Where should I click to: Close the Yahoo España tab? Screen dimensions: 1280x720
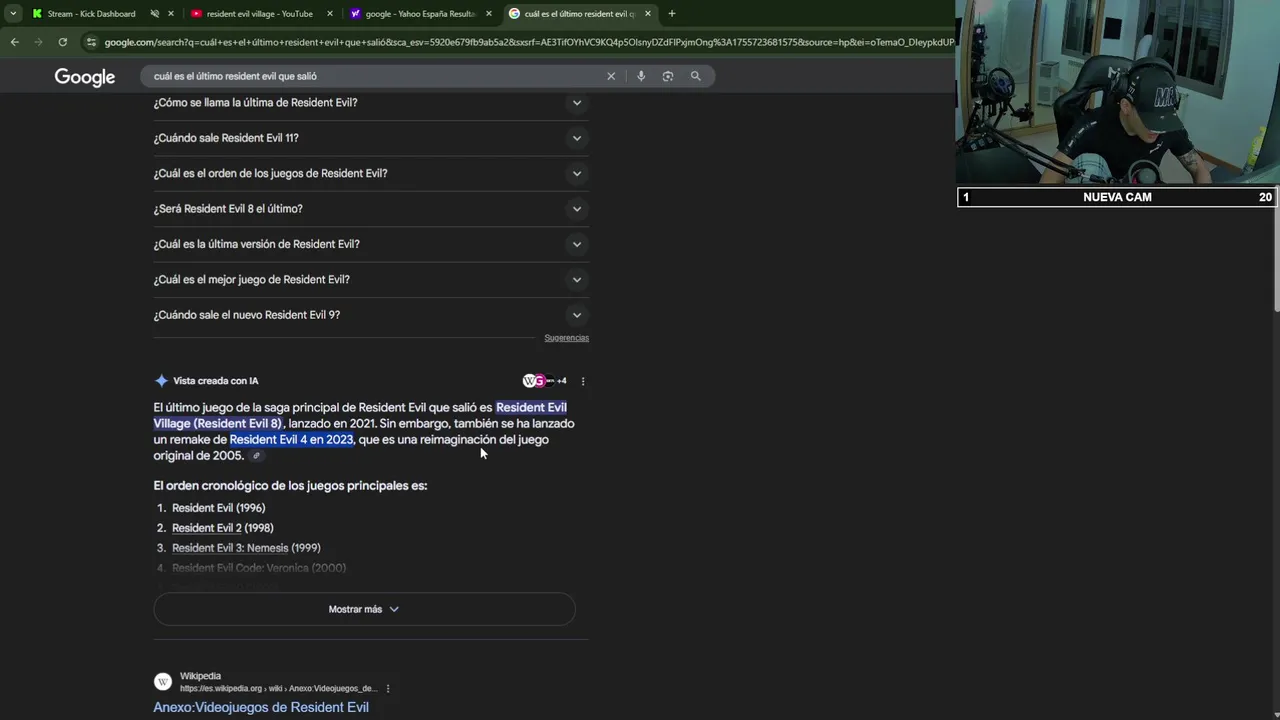[x=489, y=14]
